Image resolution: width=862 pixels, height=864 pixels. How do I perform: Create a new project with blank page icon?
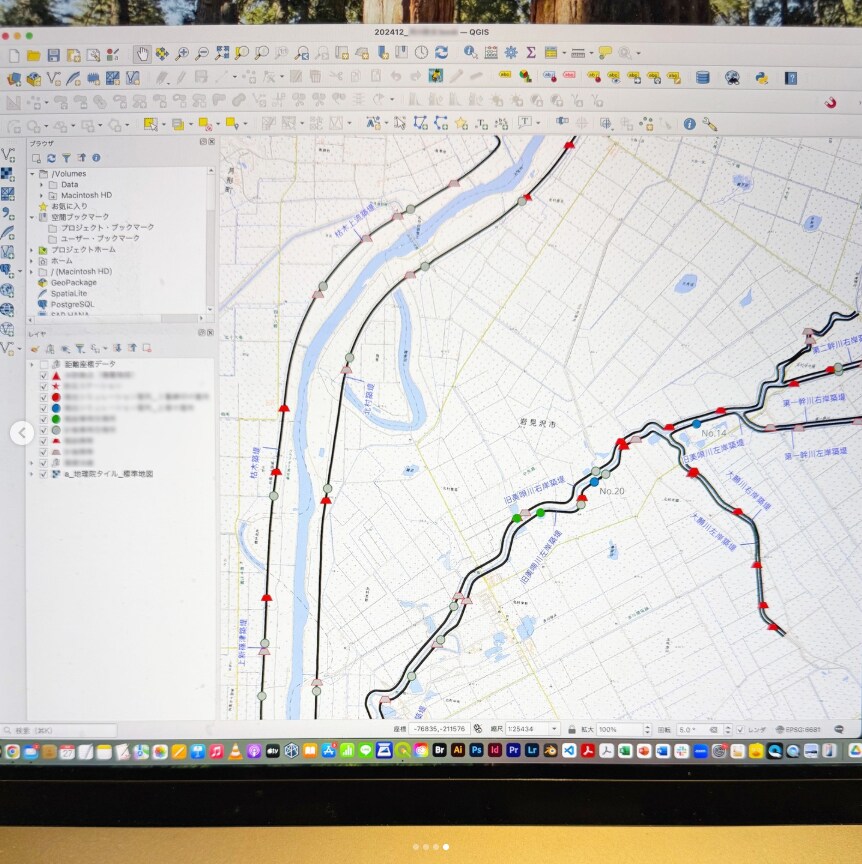[x=14, y=55]
